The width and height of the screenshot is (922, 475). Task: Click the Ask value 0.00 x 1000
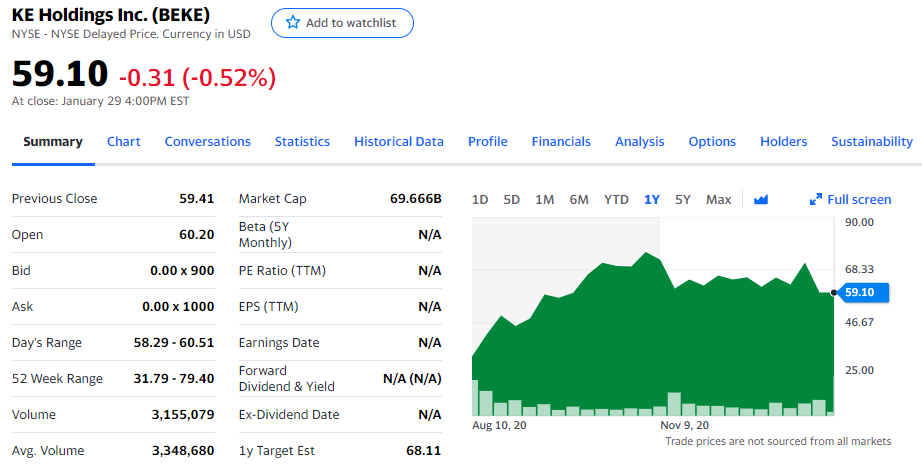click(x=178, y=306)
